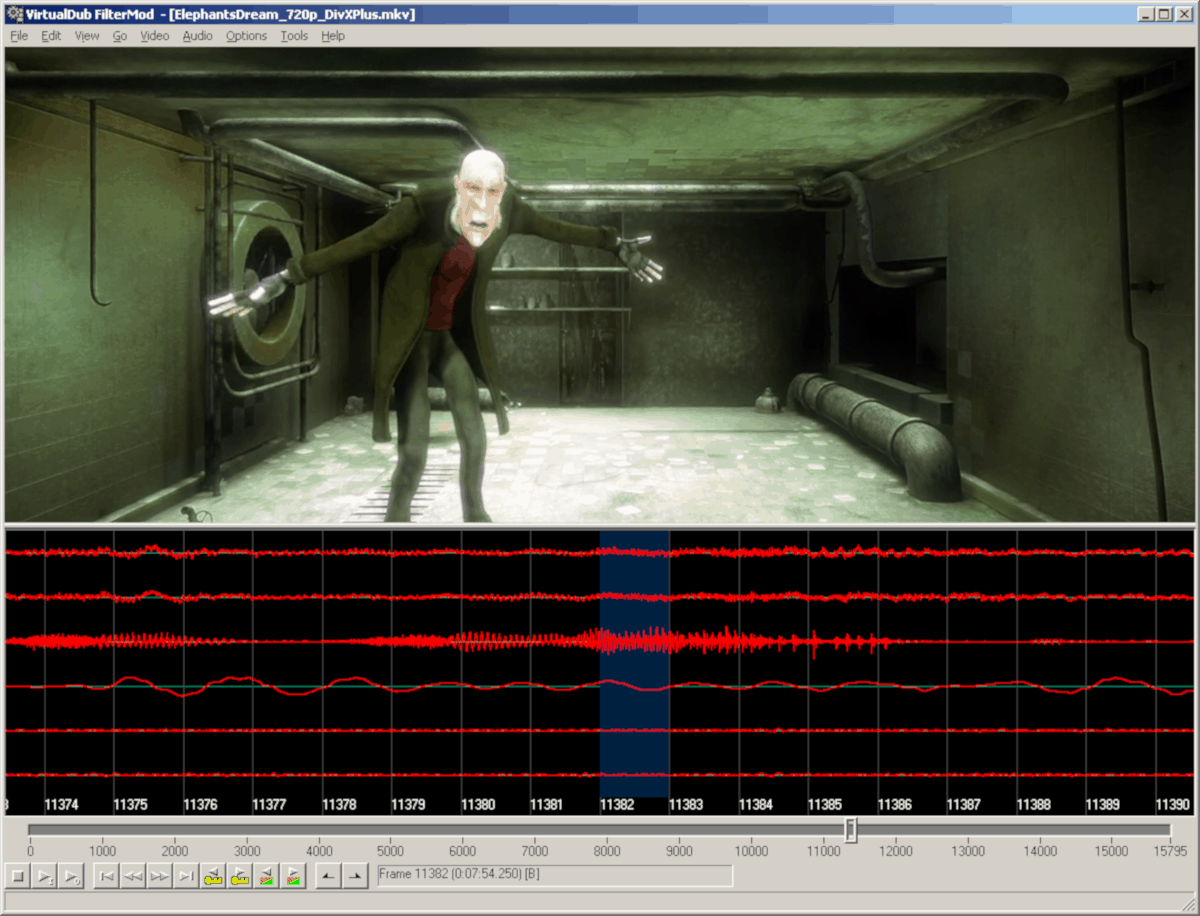This screenshot has height=916, width=1200.
Task: Set the selection start mark-in
Action: (x=328, y=876)
